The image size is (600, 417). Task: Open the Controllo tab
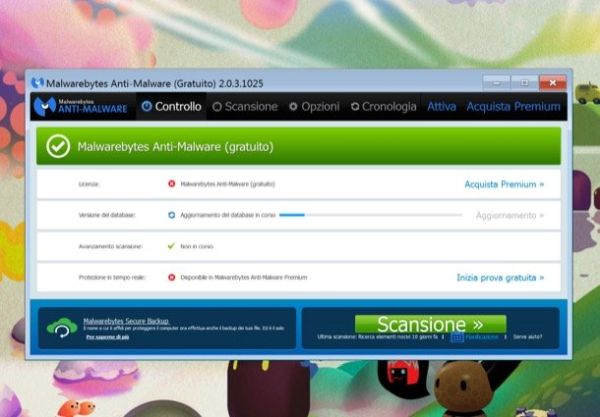171,106
